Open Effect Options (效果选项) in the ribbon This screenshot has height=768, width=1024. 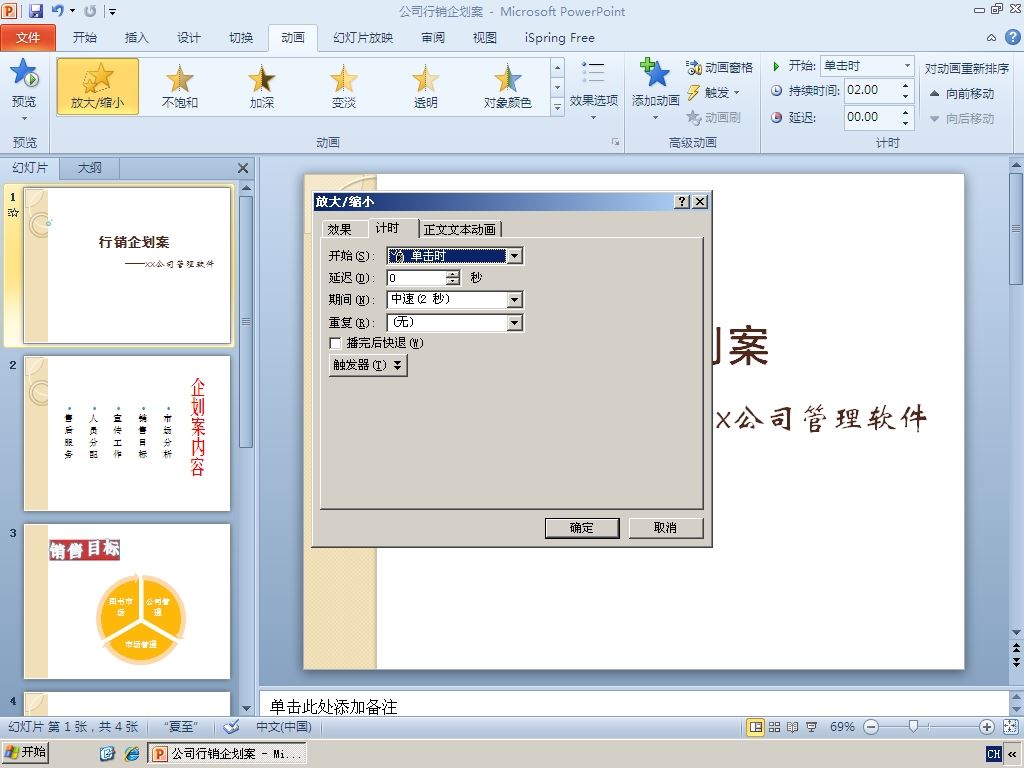(593, 90)
